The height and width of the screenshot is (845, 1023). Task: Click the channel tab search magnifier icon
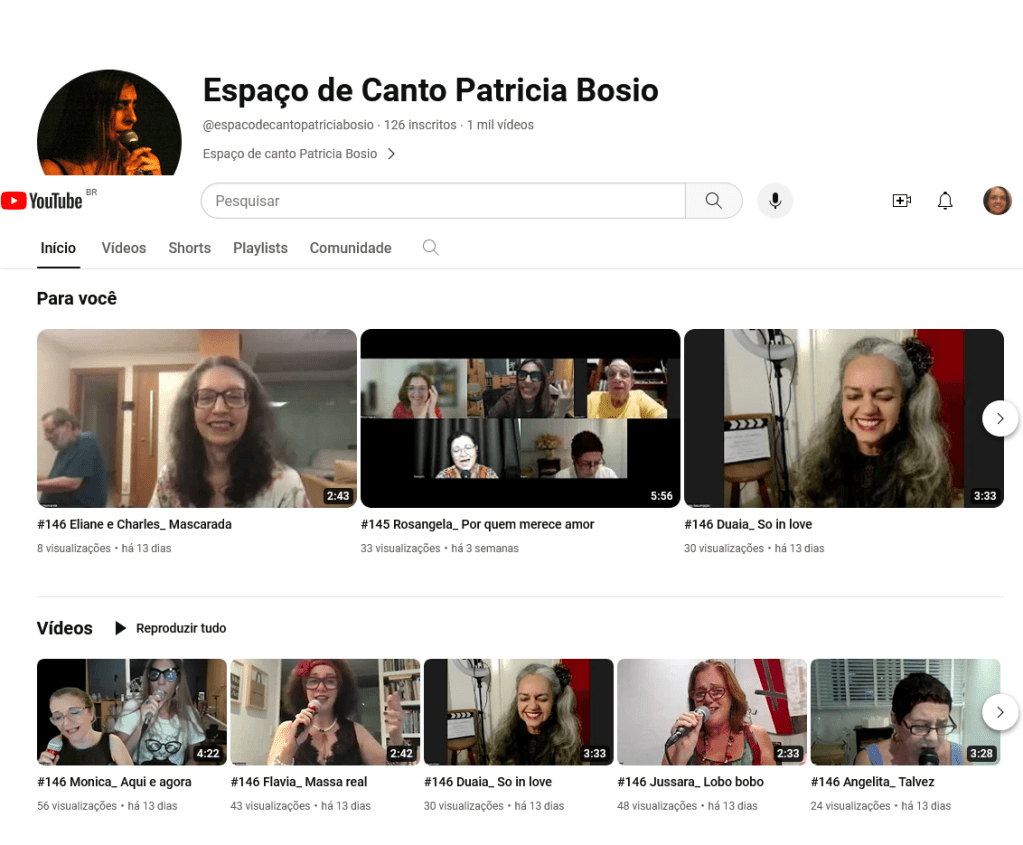tap(430, 248)
